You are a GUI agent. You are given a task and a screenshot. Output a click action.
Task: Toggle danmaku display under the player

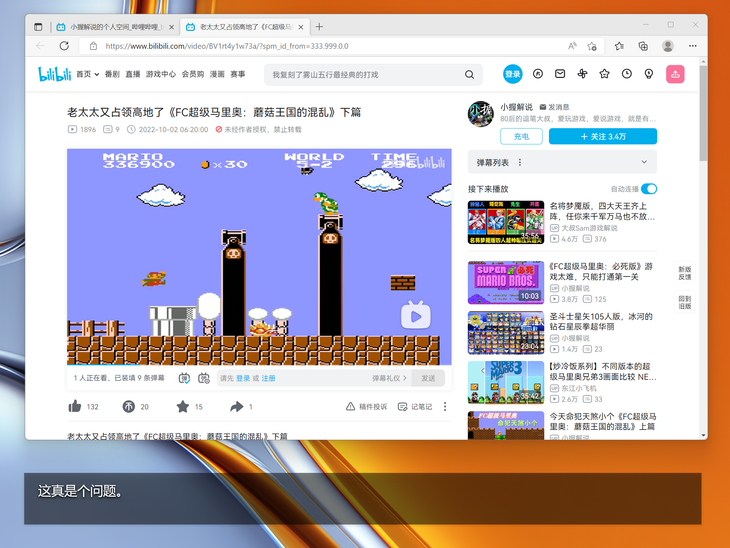(184, 378)
